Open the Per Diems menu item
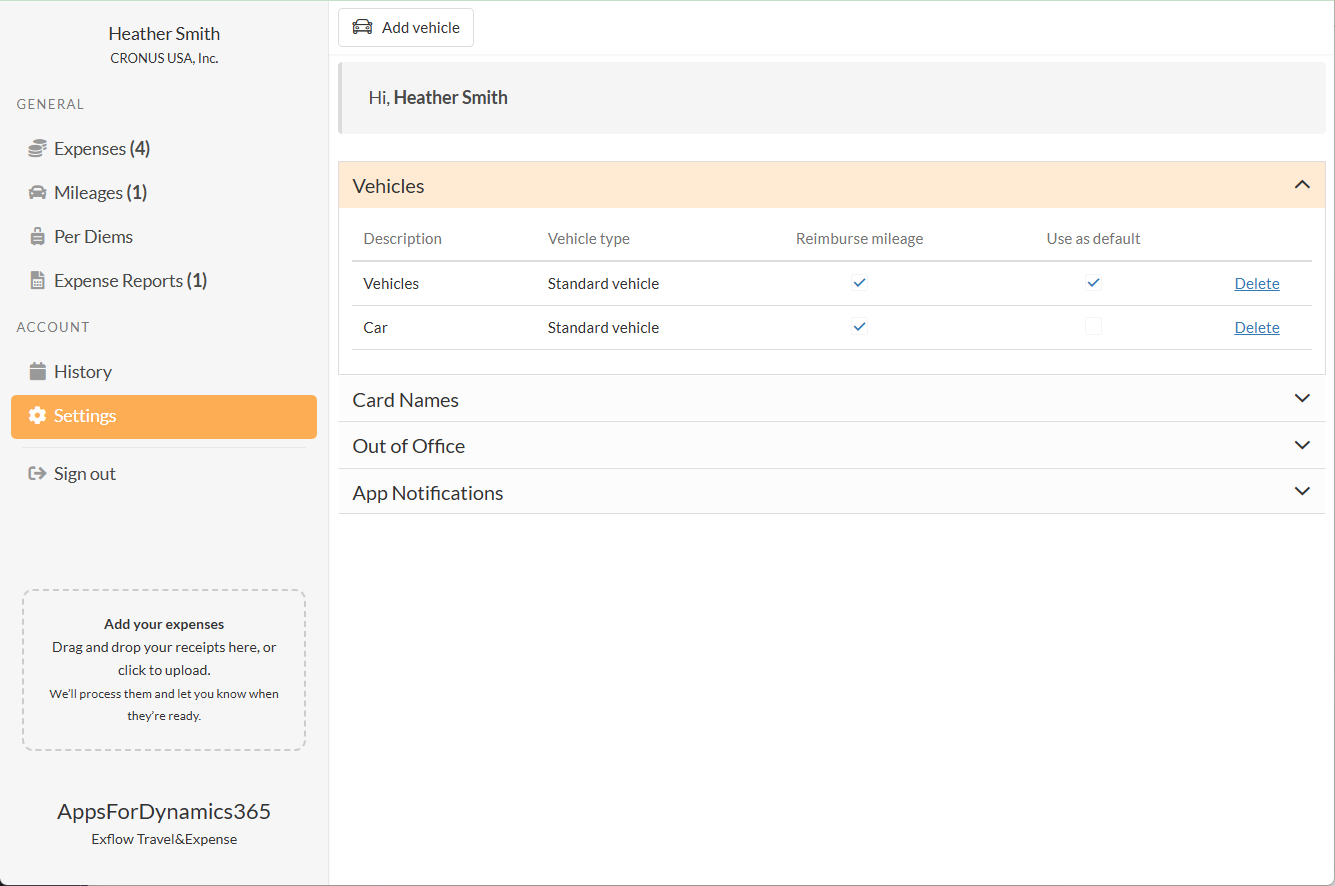This screenshot has width=1335, height=886. point(93,237)
